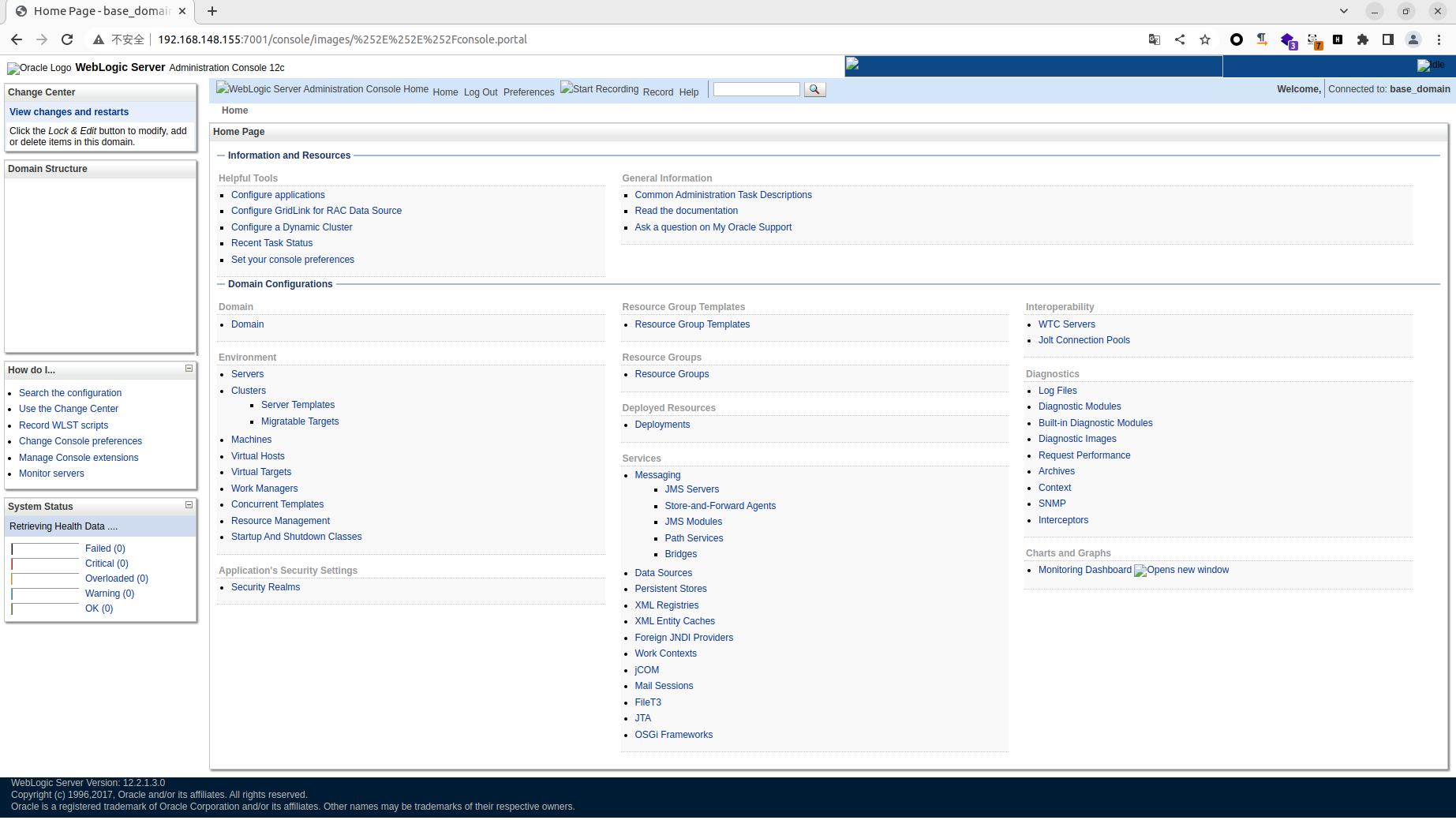The height and width of the screenshot is (820, 1456).
Task: Click the search magnifier button
Action: (814, 89)
